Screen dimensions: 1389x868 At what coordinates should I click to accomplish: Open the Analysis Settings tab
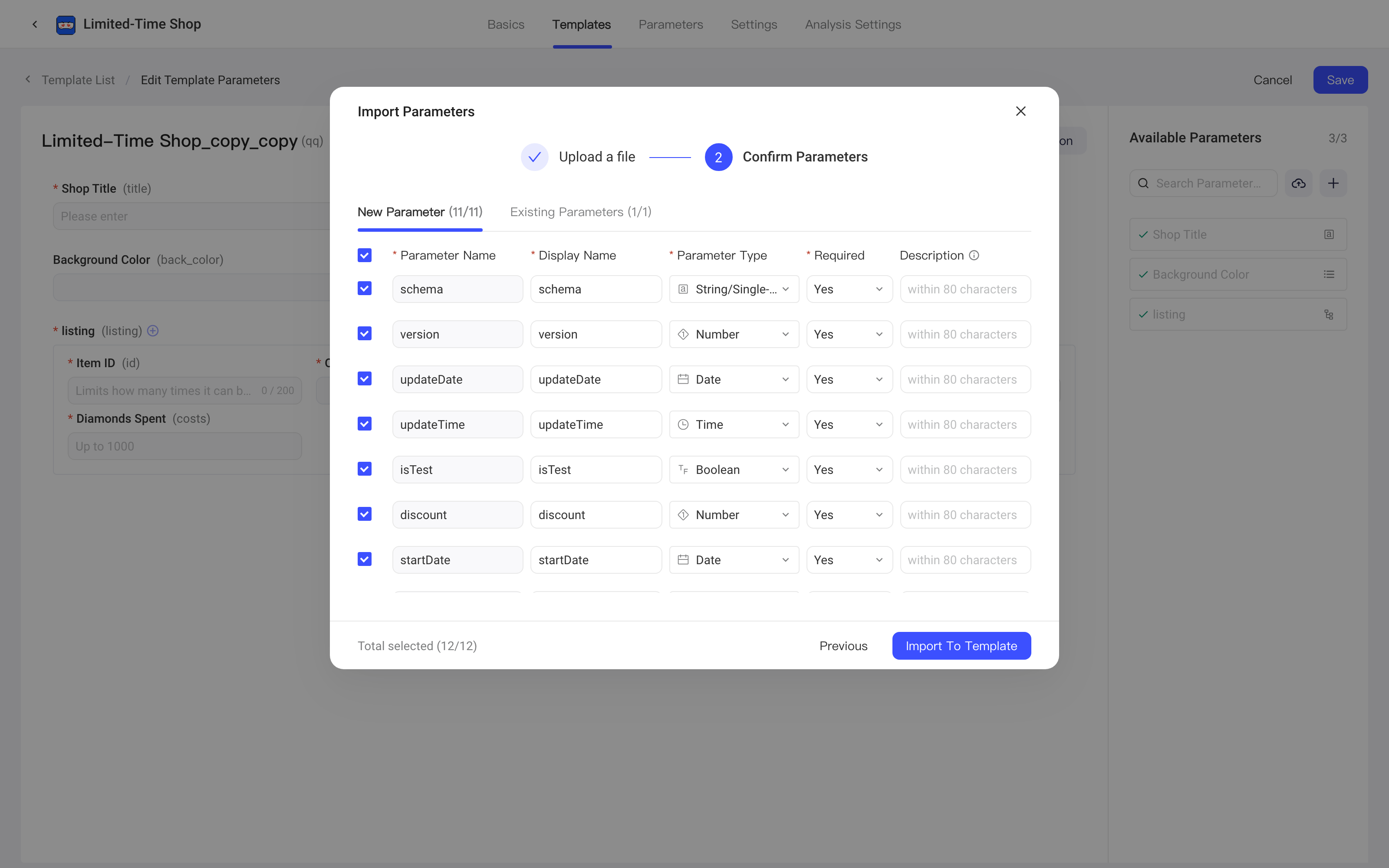click(x=852, y=25)
